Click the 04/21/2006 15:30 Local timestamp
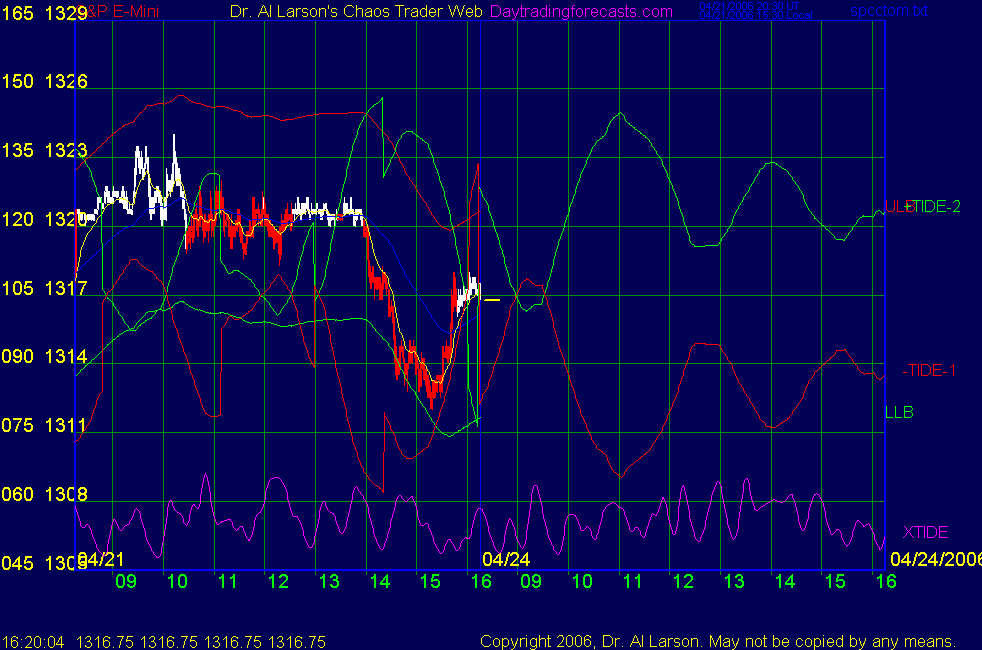Viewport: 982px width, 650px height. point(756,16)
